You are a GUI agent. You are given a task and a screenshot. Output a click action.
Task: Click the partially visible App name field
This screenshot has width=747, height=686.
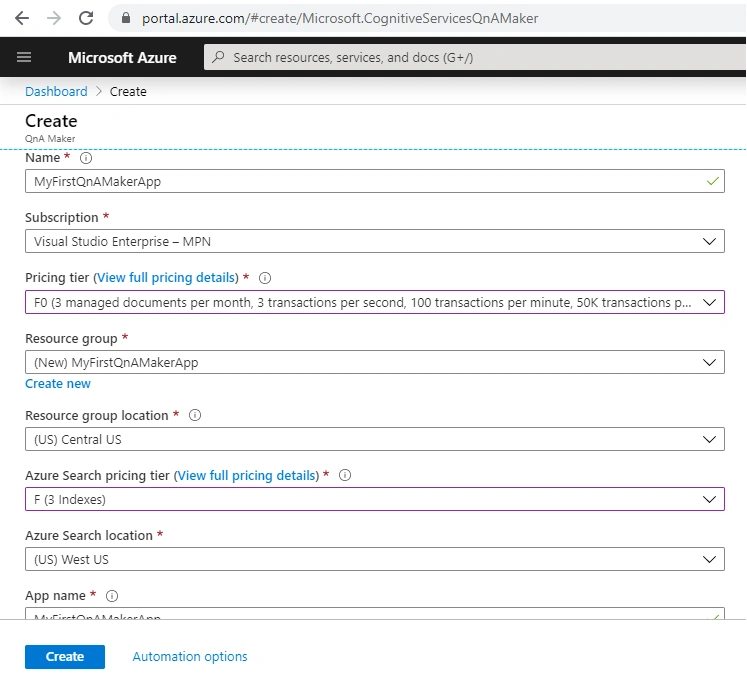374,613
